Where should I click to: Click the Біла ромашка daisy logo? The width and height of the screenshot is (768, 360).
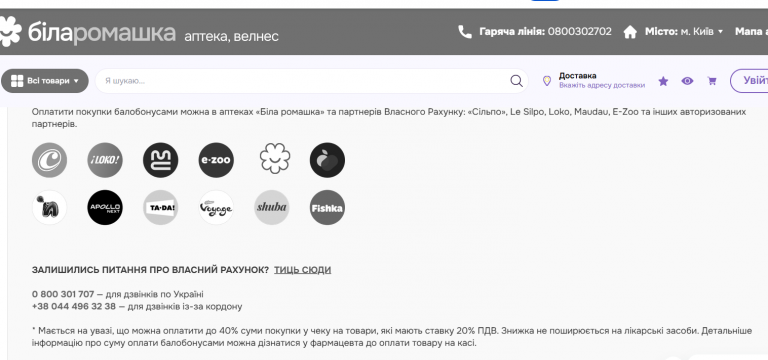click(x=10, y=32)
